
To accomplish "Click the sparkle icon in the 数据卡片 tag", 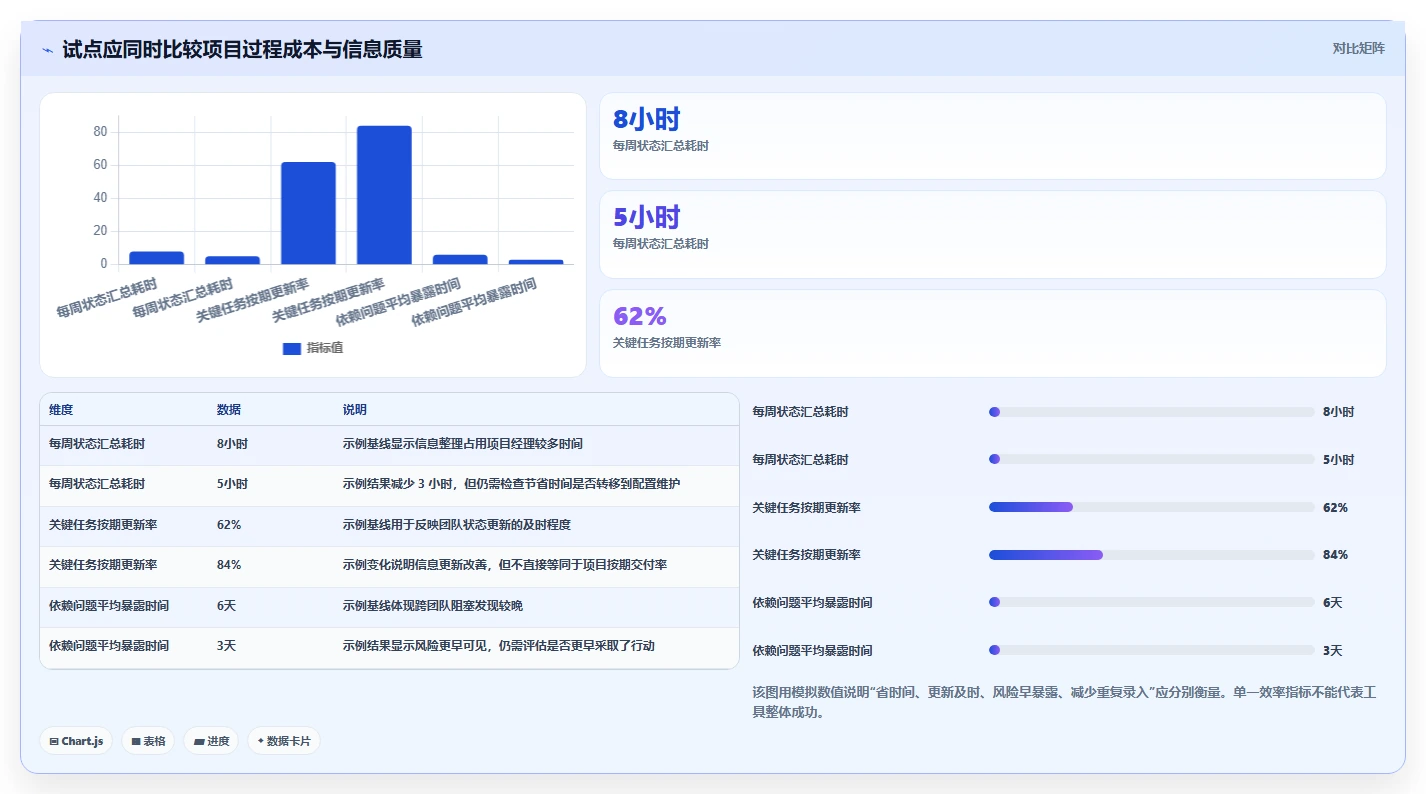I will [260, 742].
